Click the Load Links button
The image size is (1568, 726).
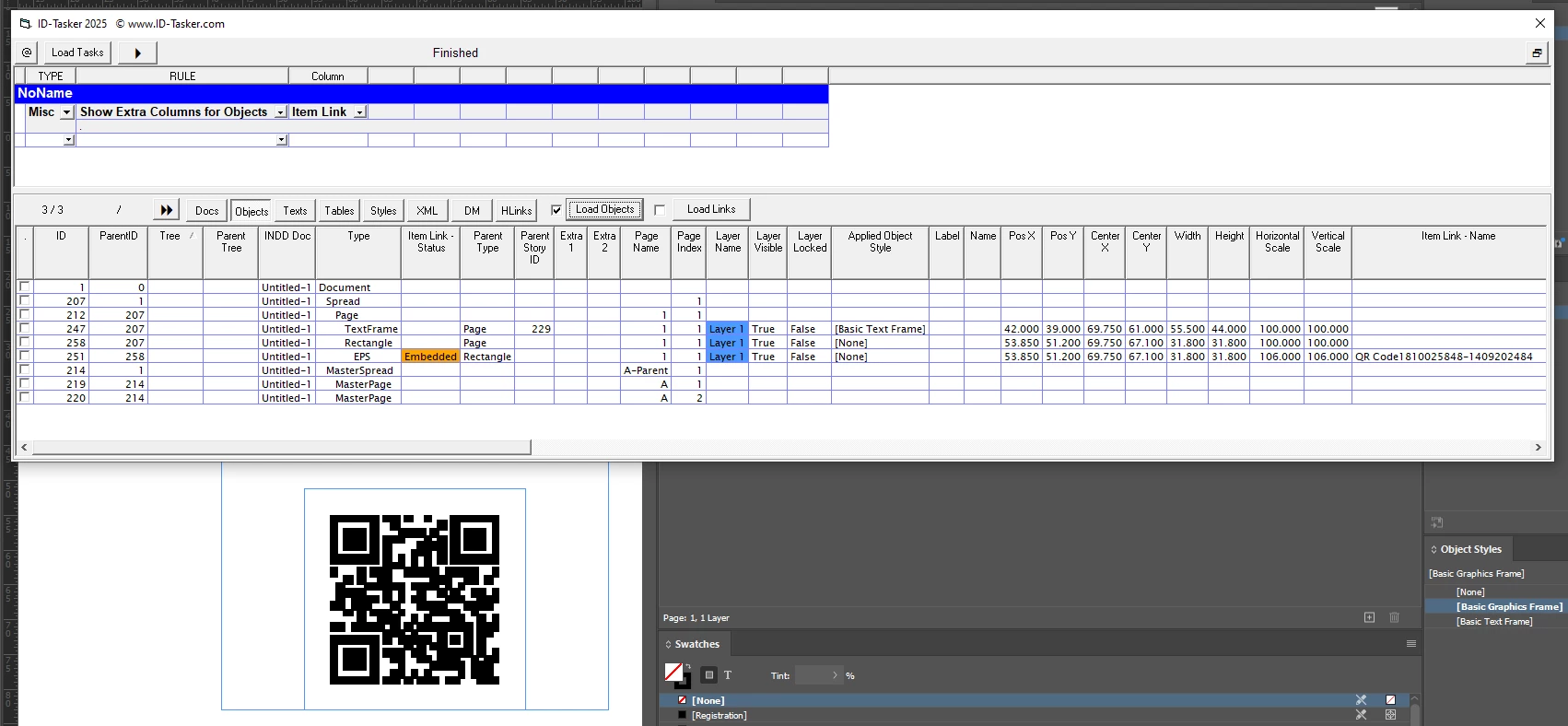[711, 209]
